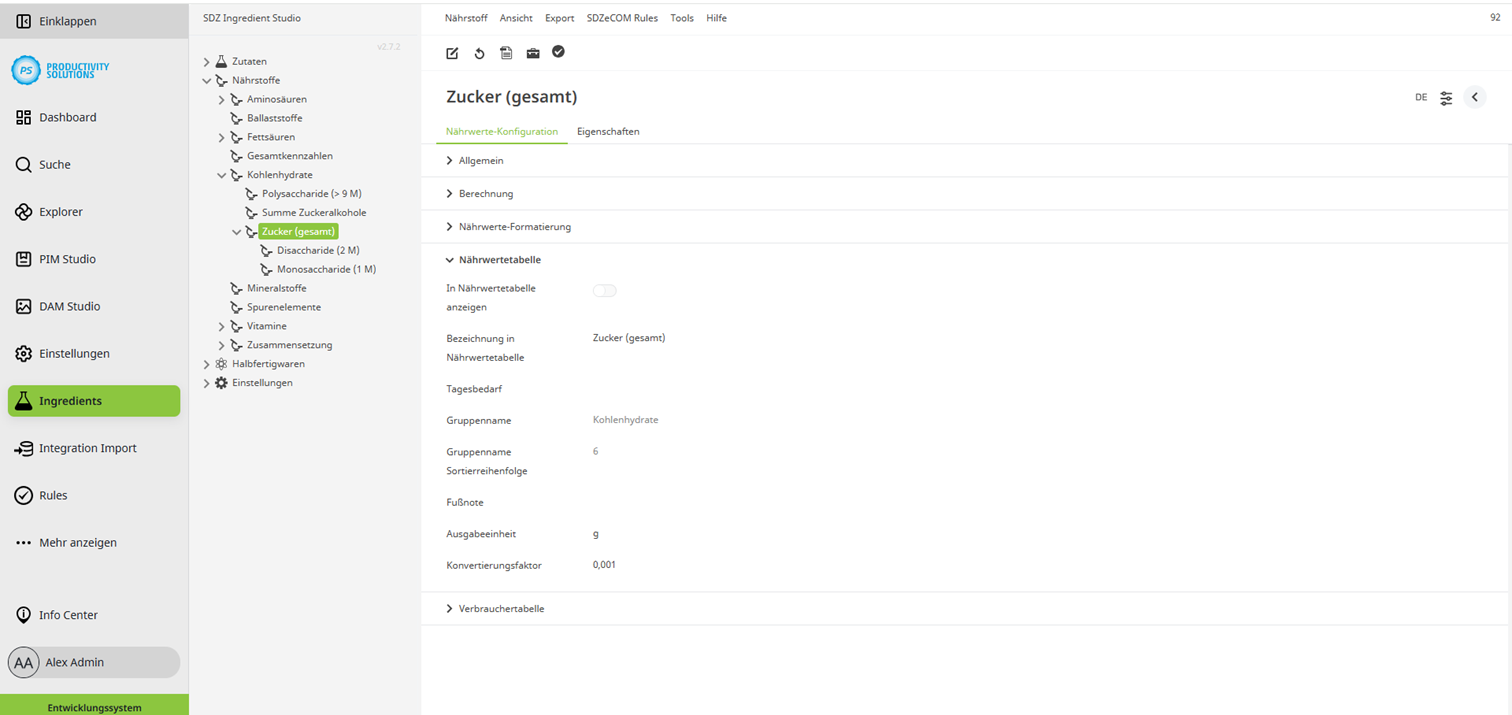Expand the Vitamine tree node
This screenshot has height=715, width=1512.
pos(221,326)
